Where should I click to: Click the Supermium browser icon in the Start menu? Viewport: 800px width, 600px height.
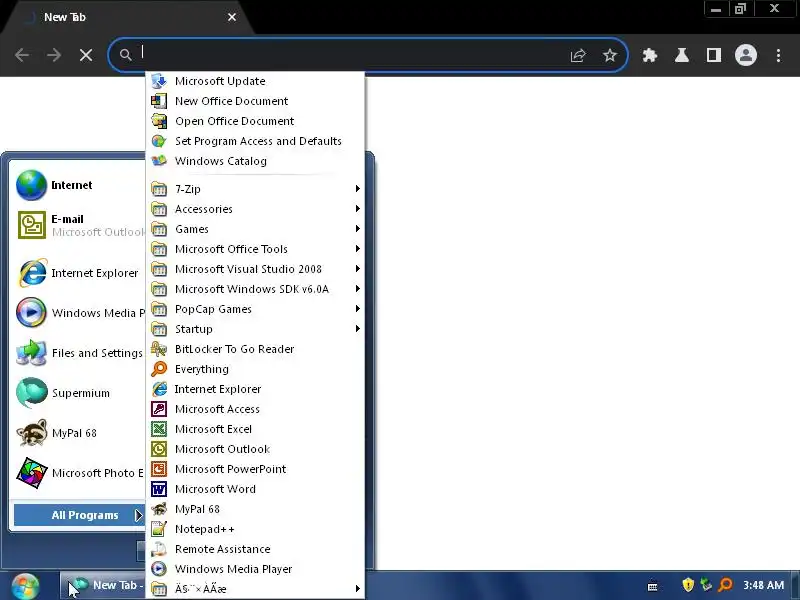tap(32, 392)
